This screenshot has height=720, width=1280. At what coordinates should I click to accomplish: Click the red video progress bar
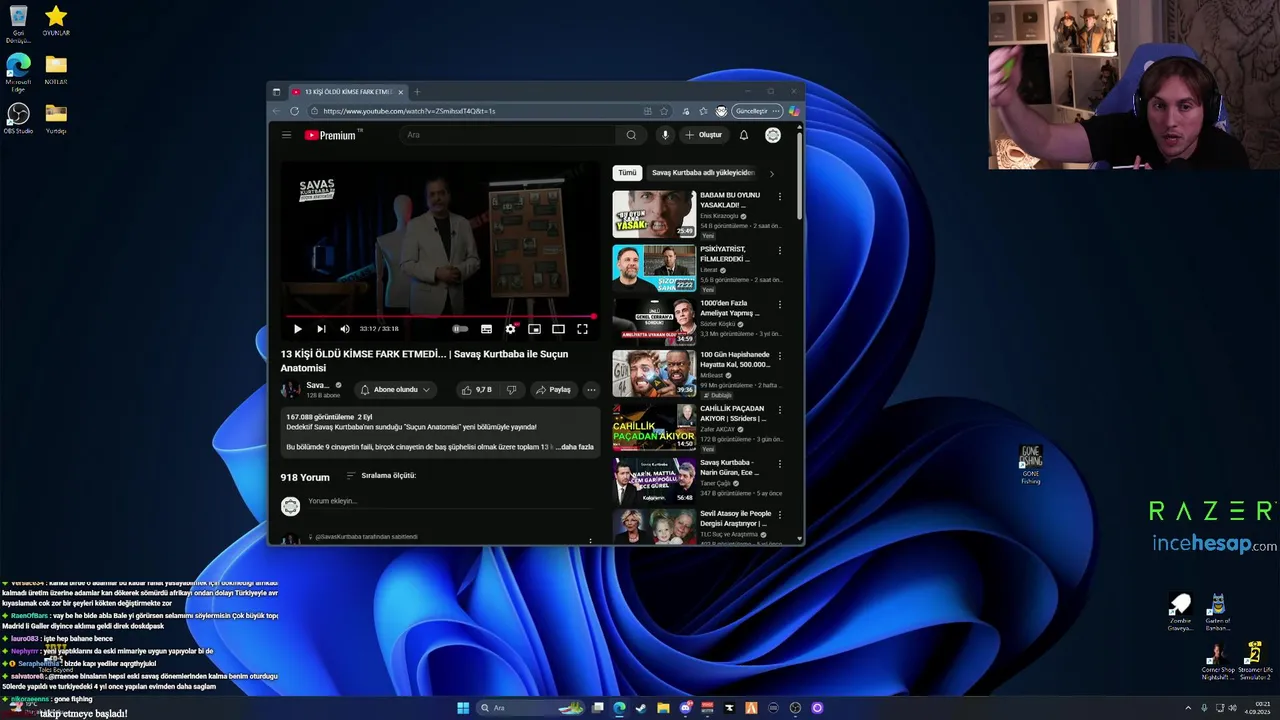pos(438,316)
